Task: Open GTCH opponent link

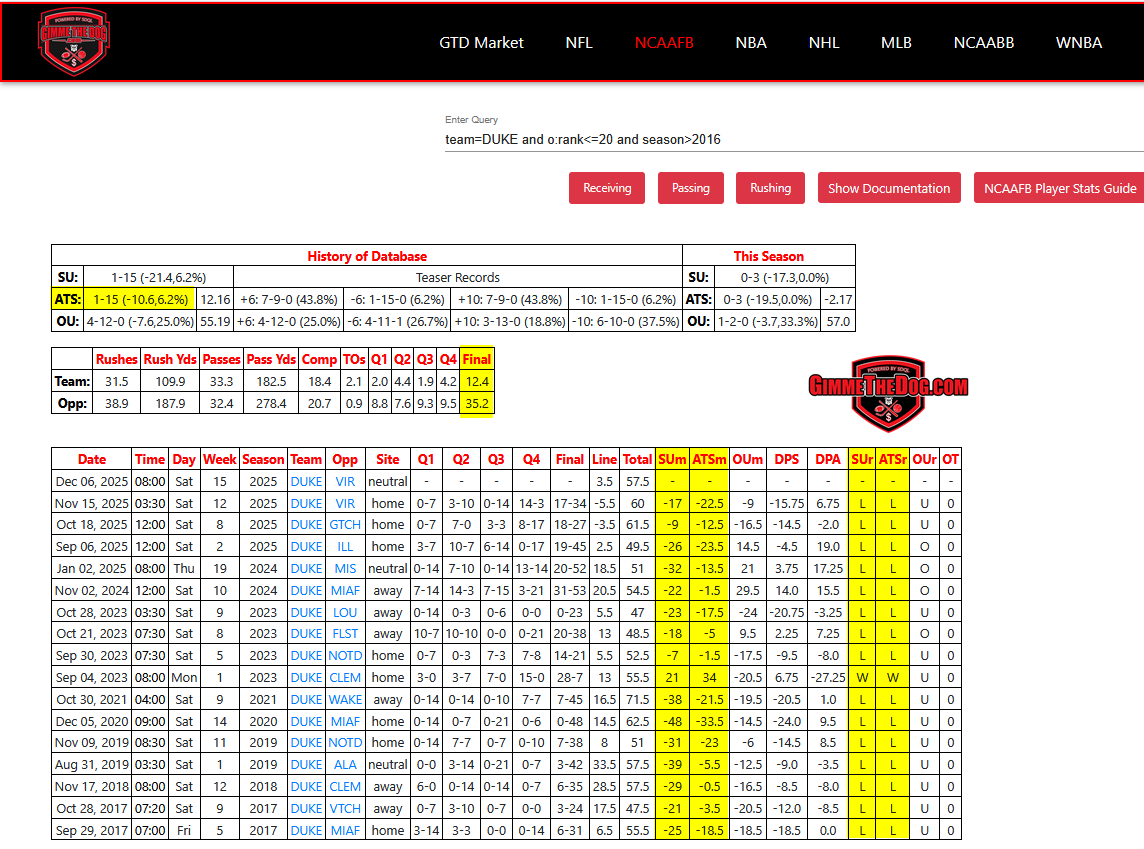Action: click(x=345, y=524)
